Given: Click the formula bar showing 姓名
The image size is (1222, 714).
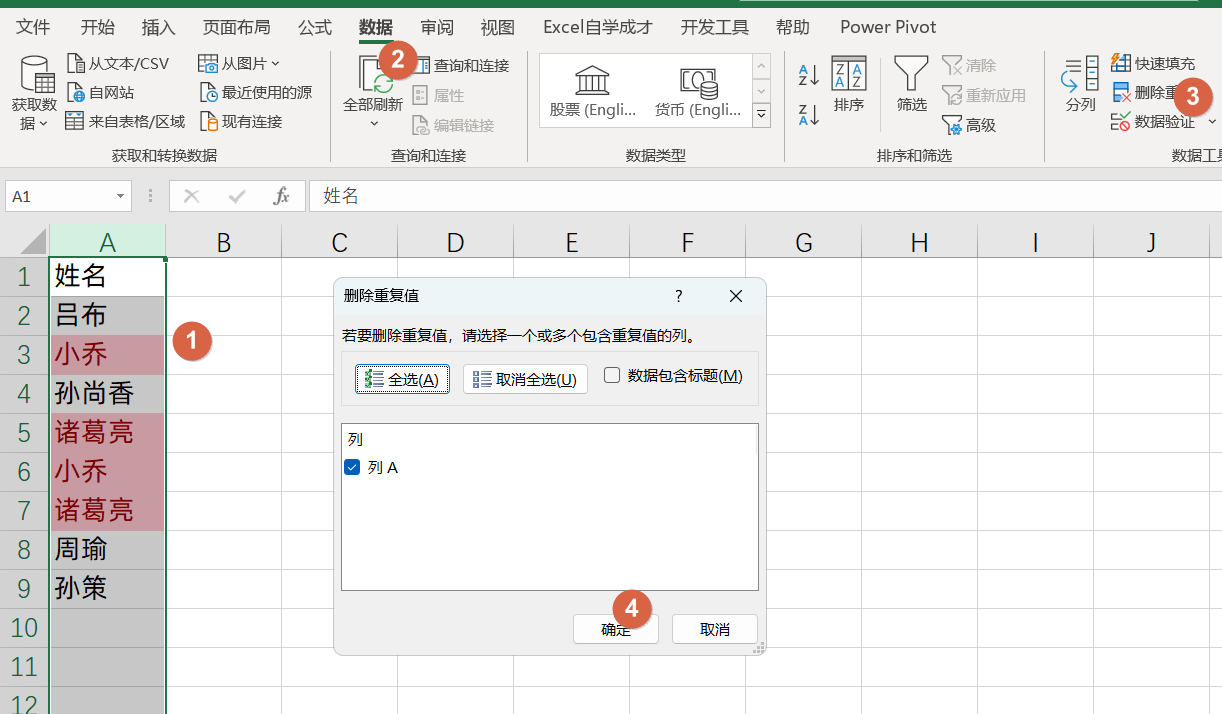Looking at the screenshot, I should click(765, 196).
